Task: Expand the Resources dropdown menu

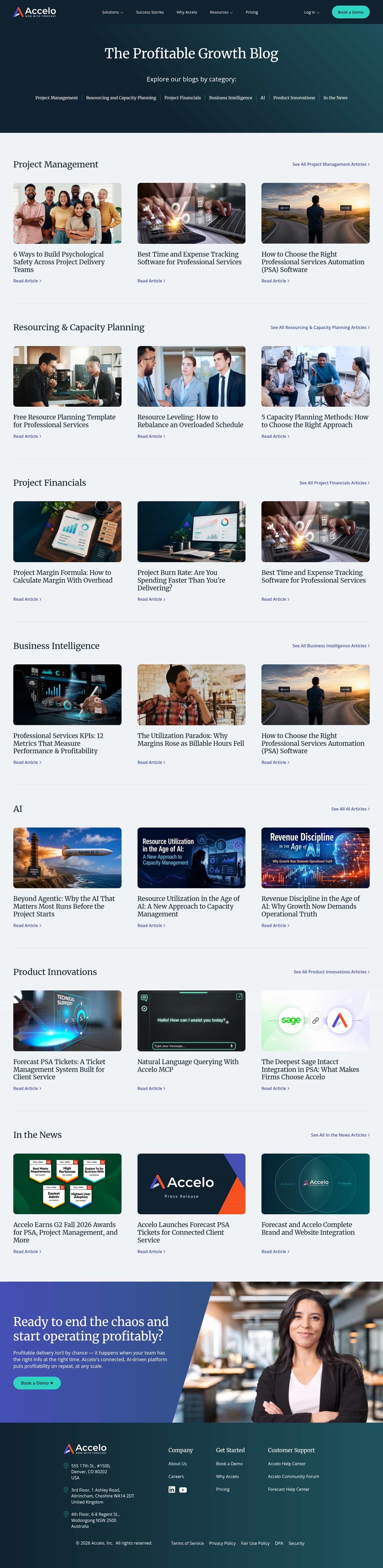Action: coord(221,12)
